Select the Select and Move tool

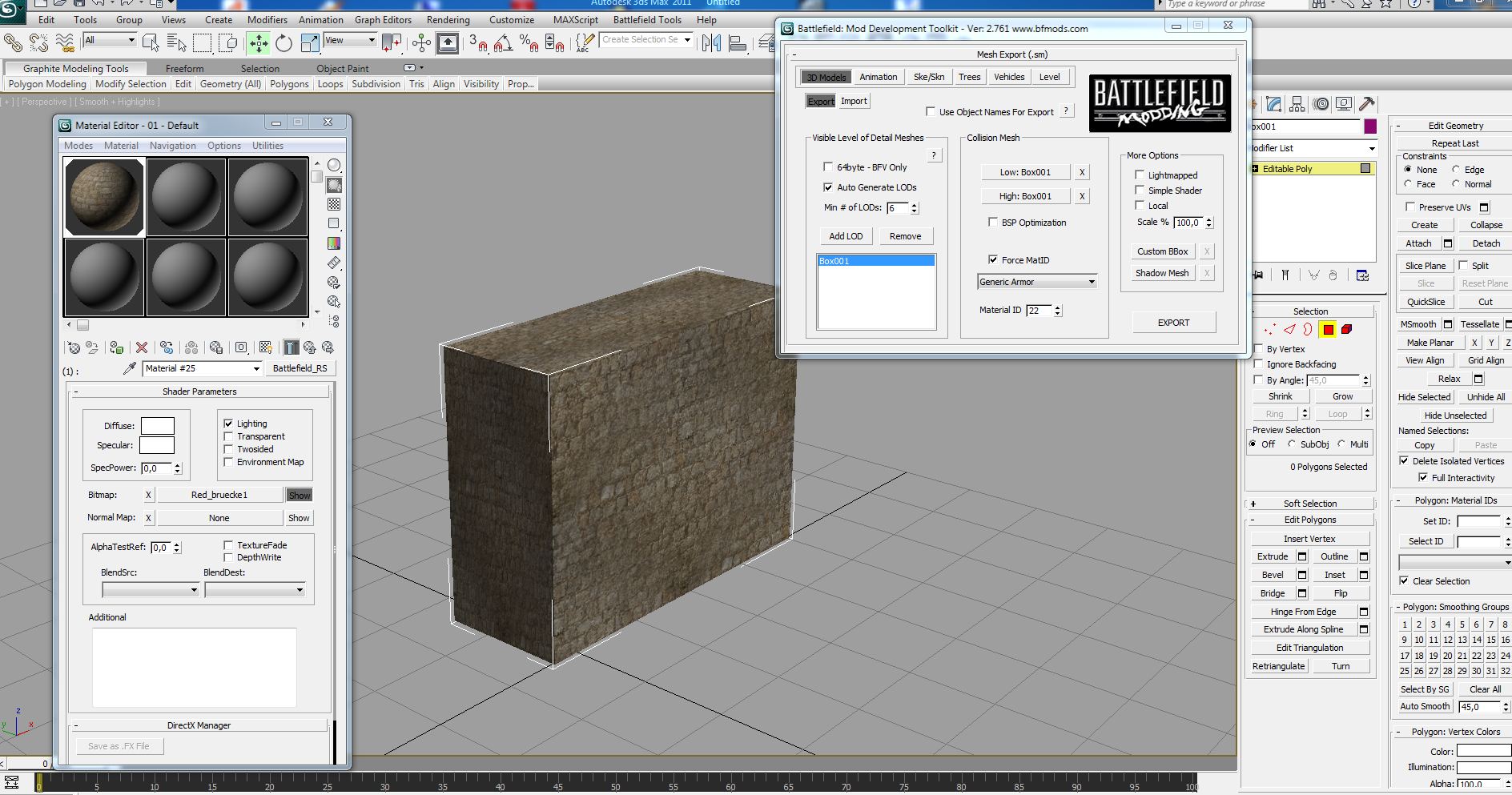tap(258, 43)
